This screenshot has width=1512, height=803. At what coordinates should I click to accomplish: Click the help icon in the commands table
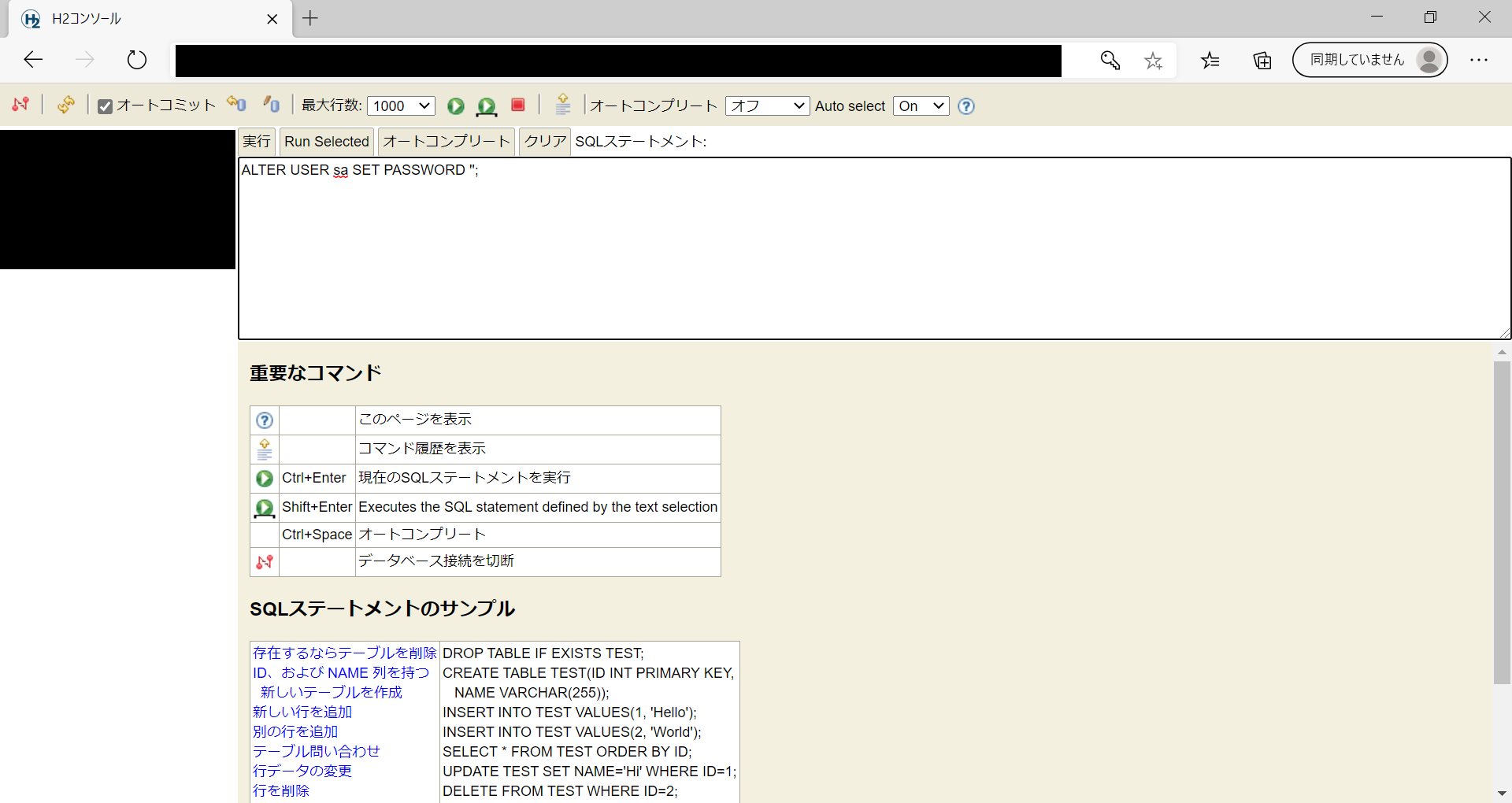click(x=265, y=420)
